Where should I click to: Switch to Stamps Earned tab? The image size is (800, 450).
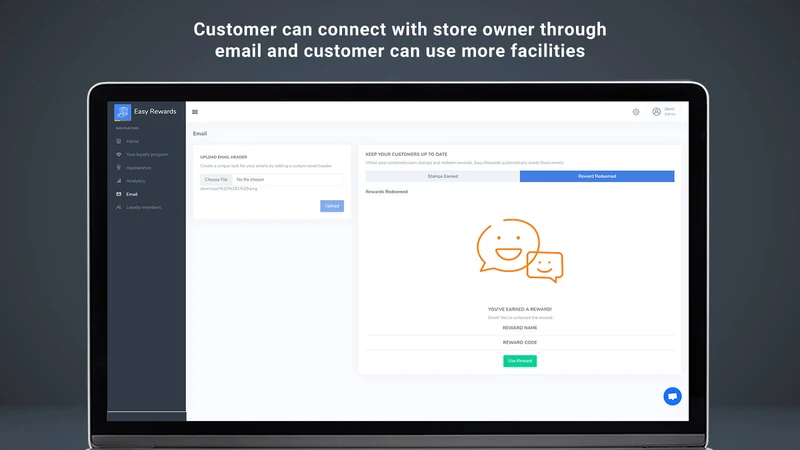coord(443,177)
